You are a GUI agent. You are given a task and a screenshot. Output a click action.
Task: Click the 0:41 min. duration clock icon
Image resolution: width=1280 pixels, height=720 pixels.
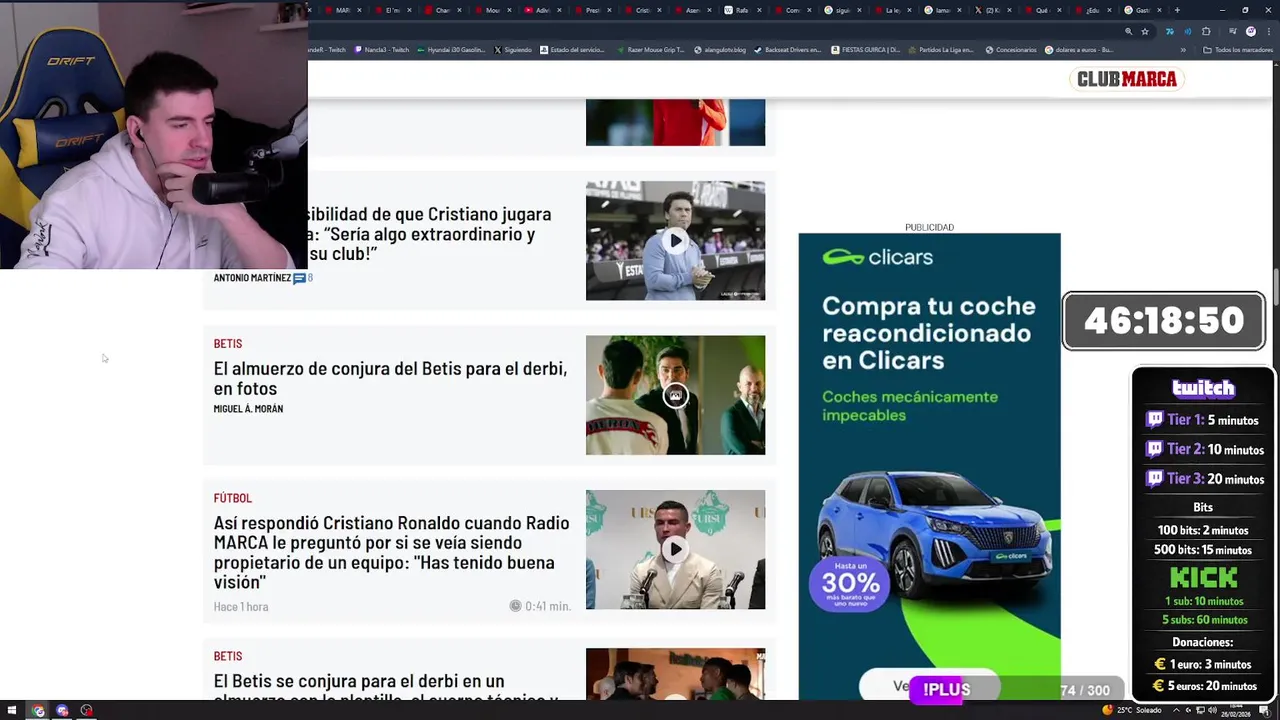coord(515,606)
